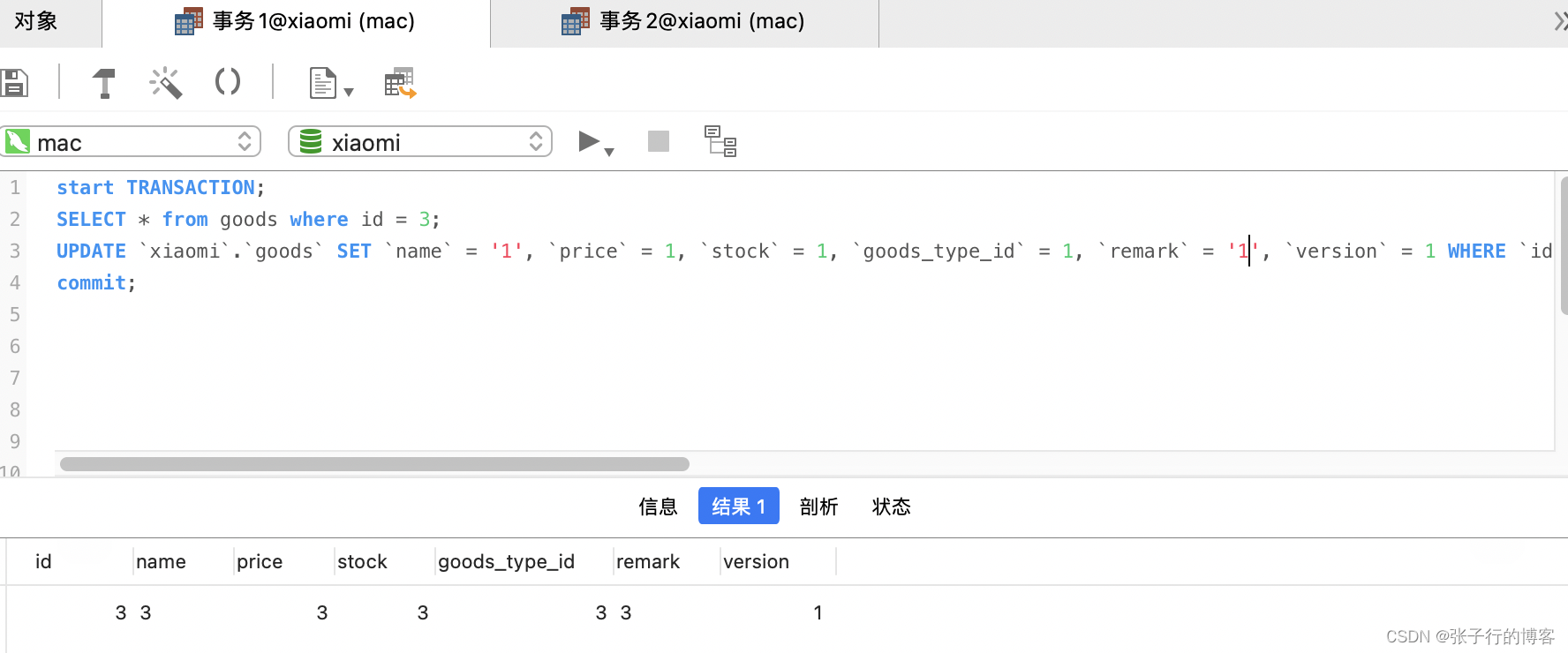Click the export result table icon

(x=400, y=83)
